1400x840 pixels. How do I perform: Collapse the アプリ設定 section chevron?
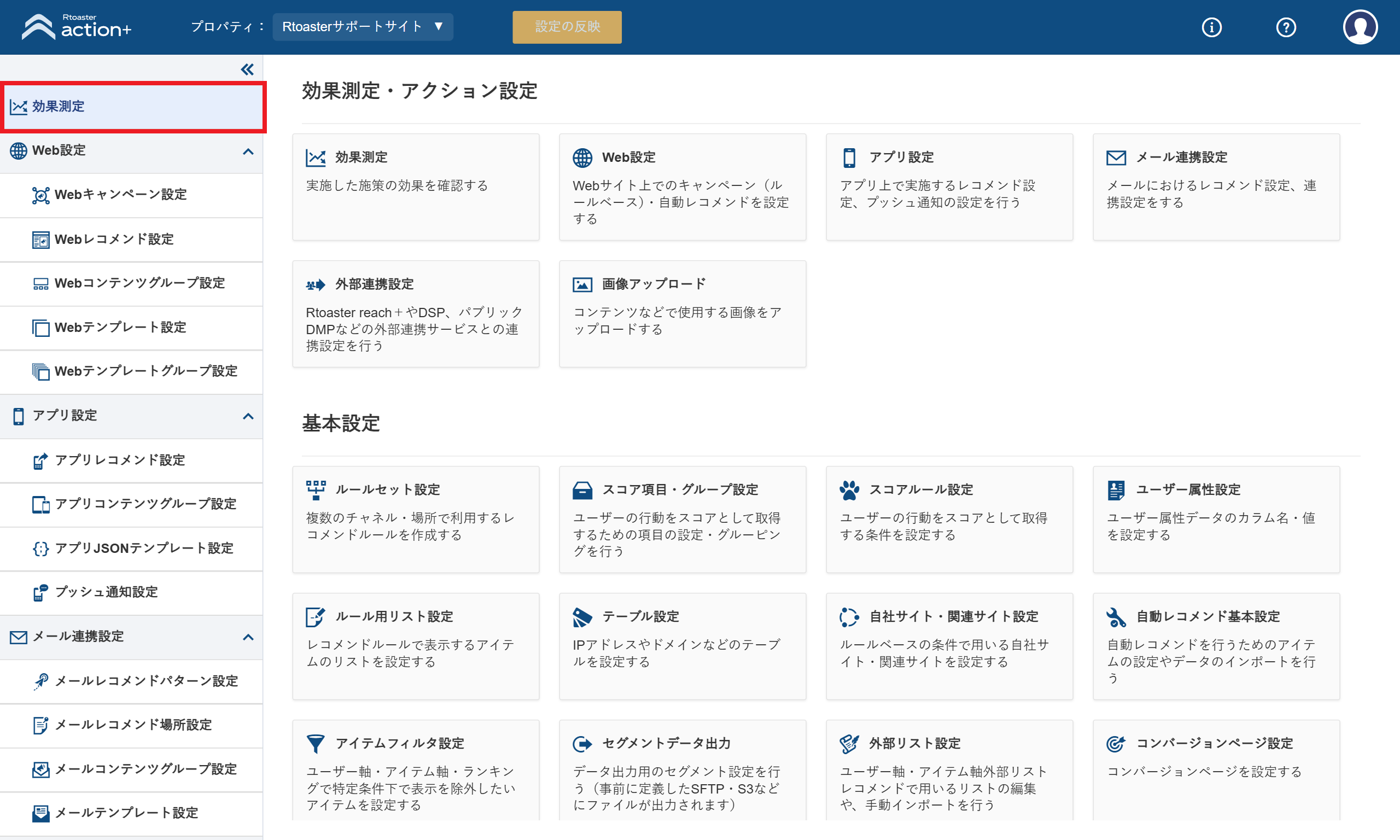[248, 416]
